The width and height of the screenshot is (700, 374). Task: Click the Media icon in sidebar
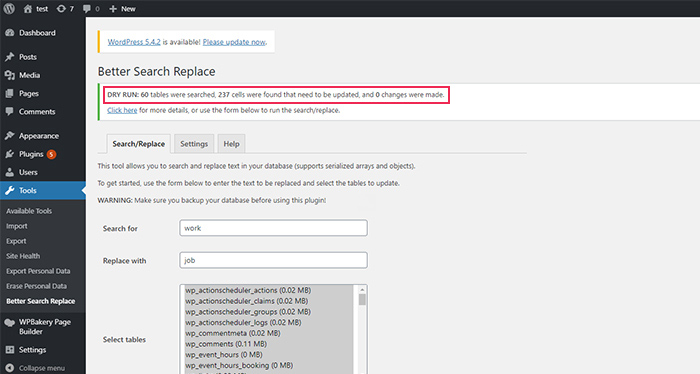[9, 75]
